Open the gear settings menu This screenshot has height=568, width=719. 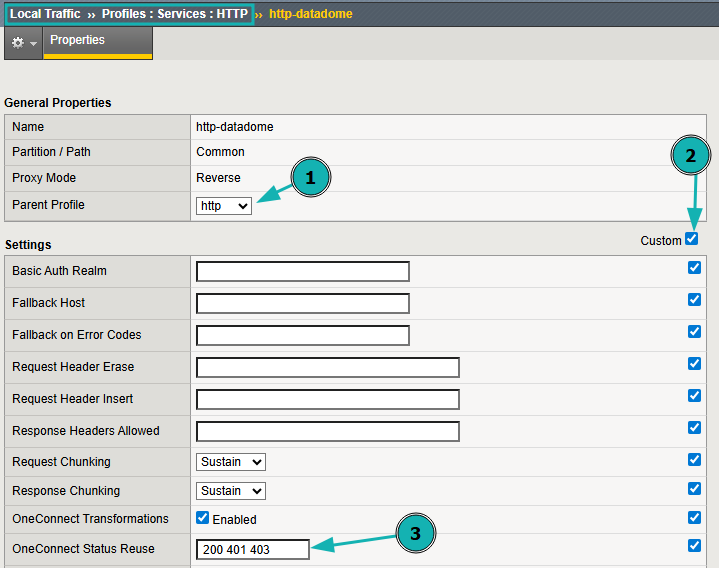point(23,43)
